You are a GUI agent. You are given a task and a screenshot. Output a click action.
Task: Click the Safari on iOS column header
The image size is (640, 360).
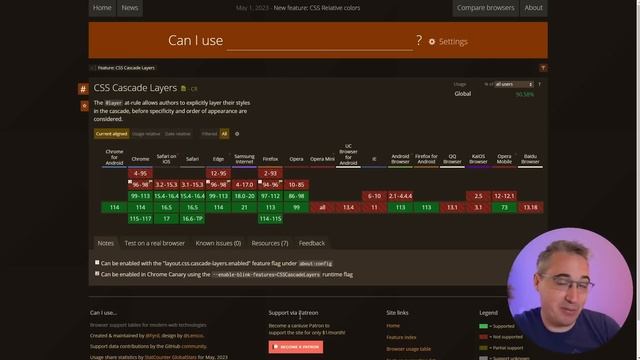pyautogui.click(x=166, y=159)
